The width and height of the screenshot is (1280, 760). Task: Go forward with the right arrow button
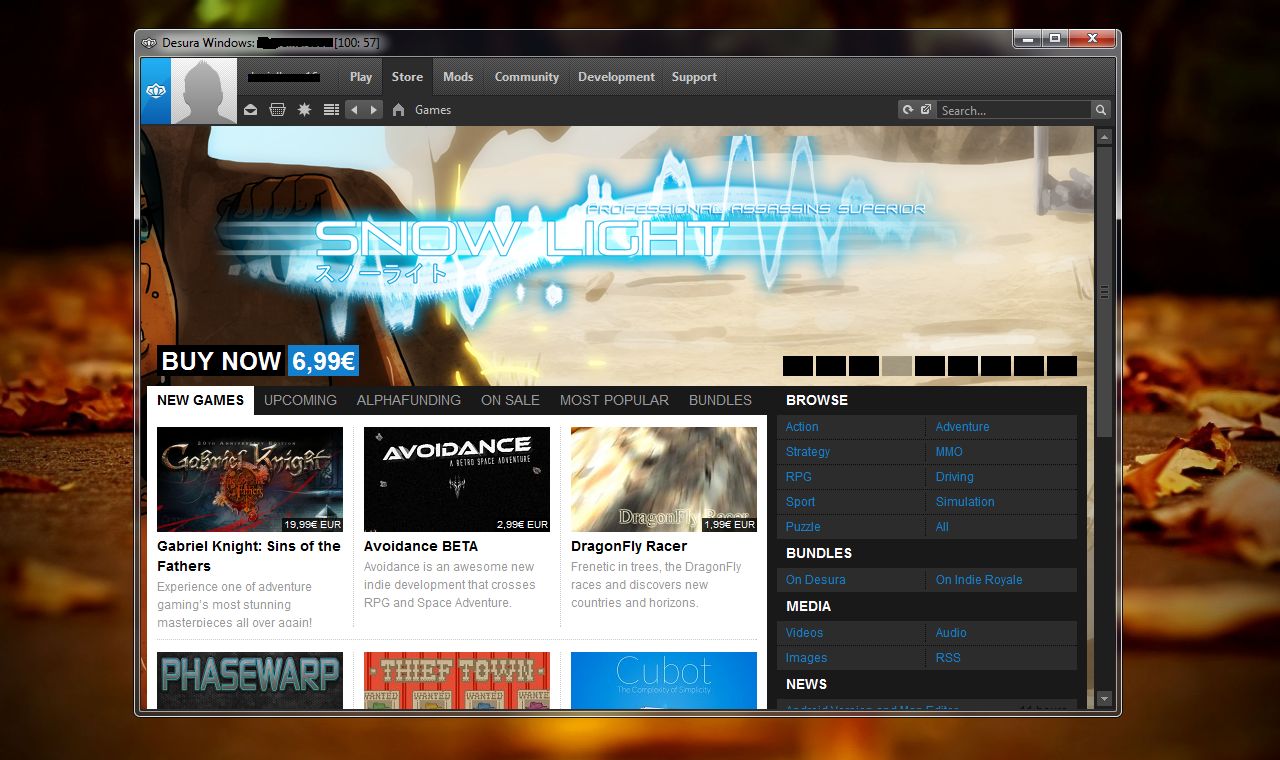point(374,110)
